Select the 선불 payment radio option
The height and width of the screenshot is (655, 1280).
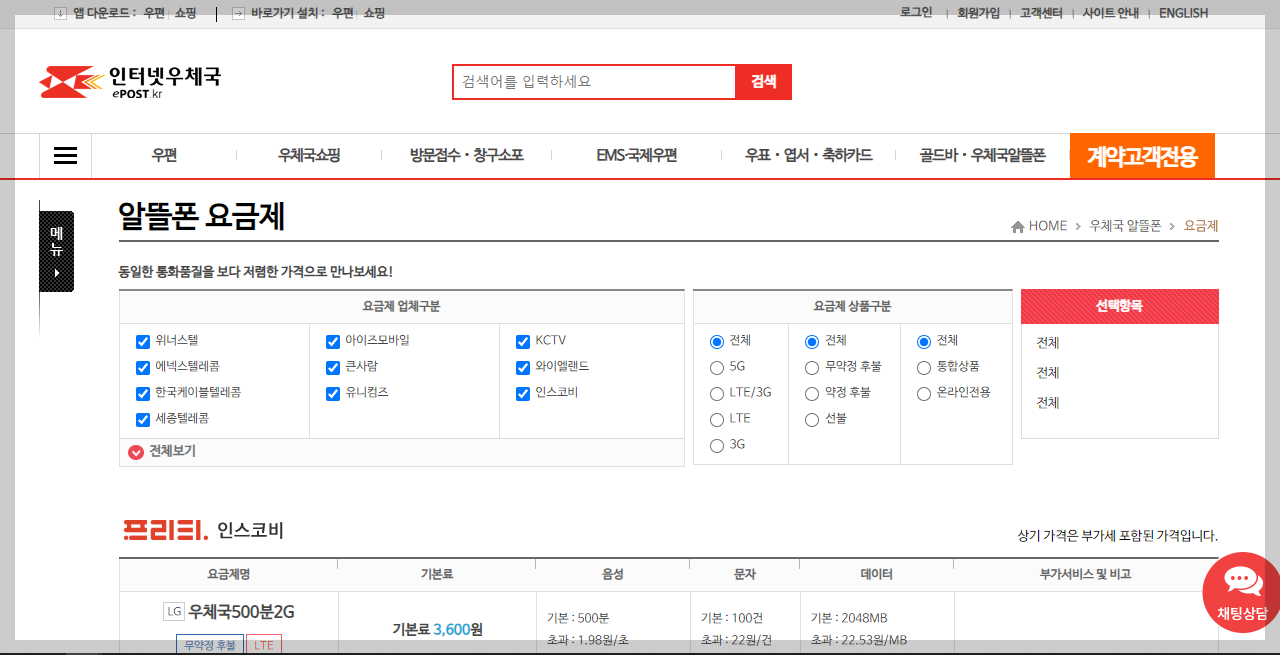(x=811, y=419)
